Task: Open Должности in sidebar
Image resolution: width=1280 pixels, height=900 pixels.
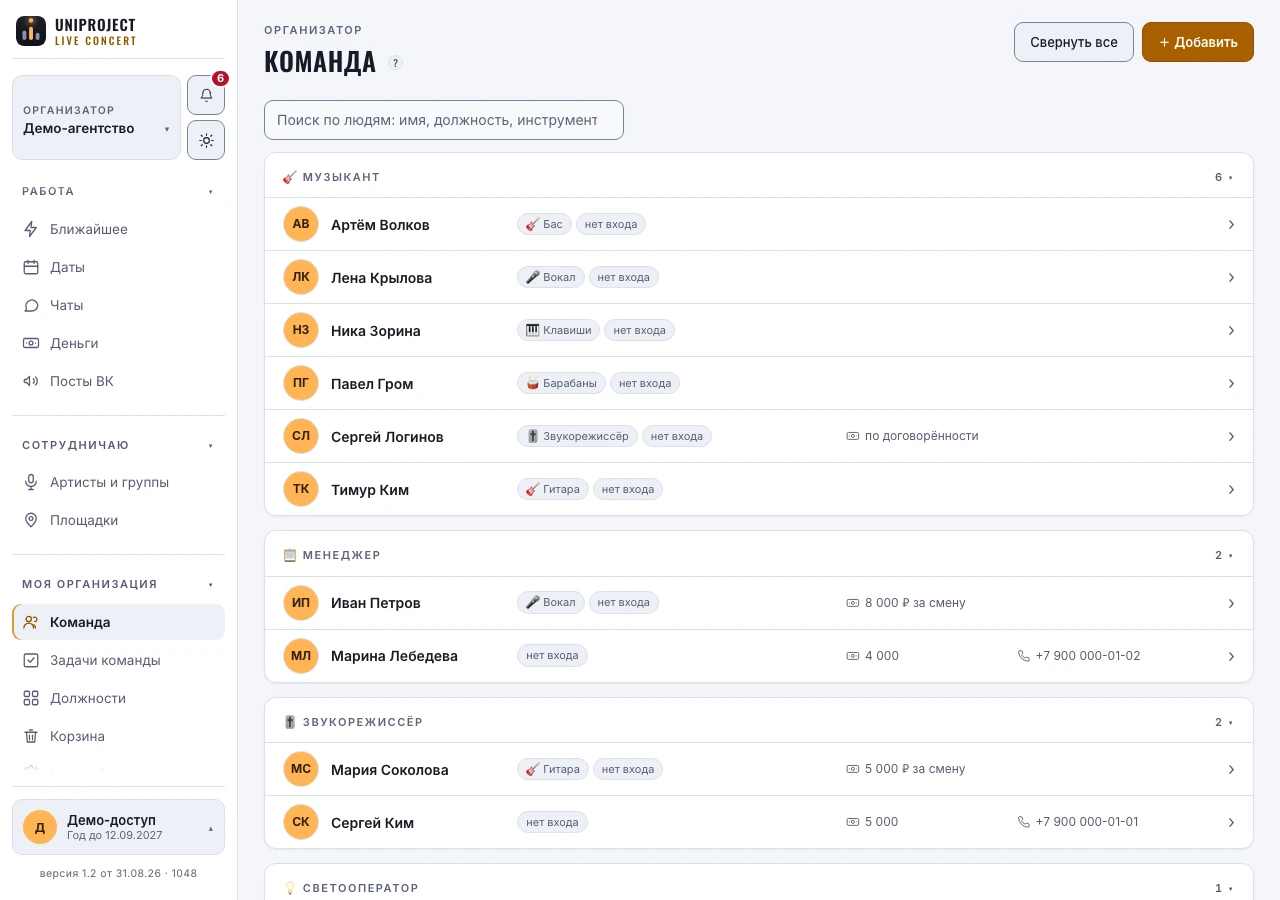Action: pos(118,698)
